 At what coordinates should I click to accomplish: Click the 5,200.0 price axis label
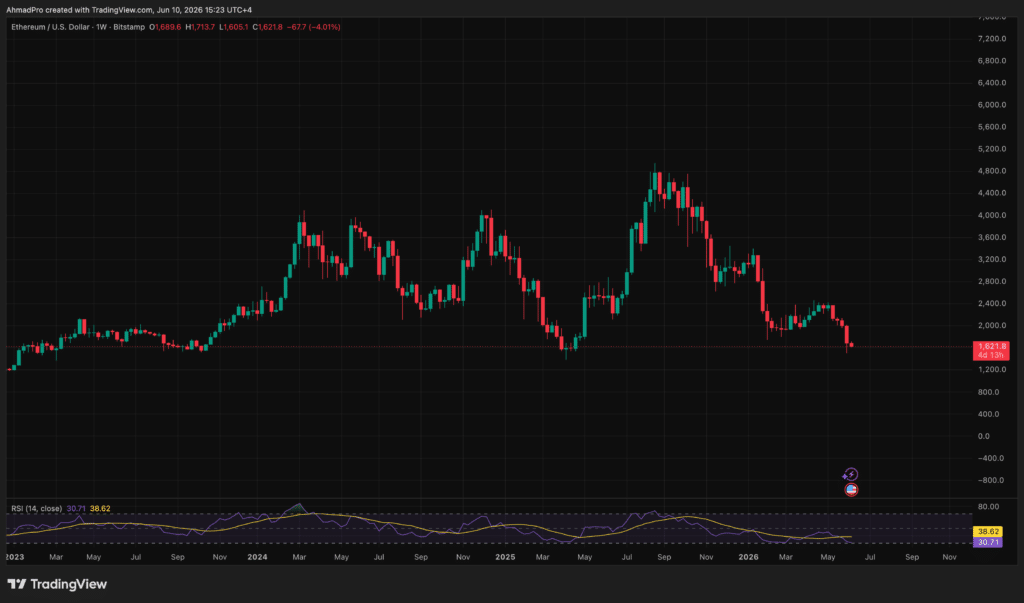991,149
